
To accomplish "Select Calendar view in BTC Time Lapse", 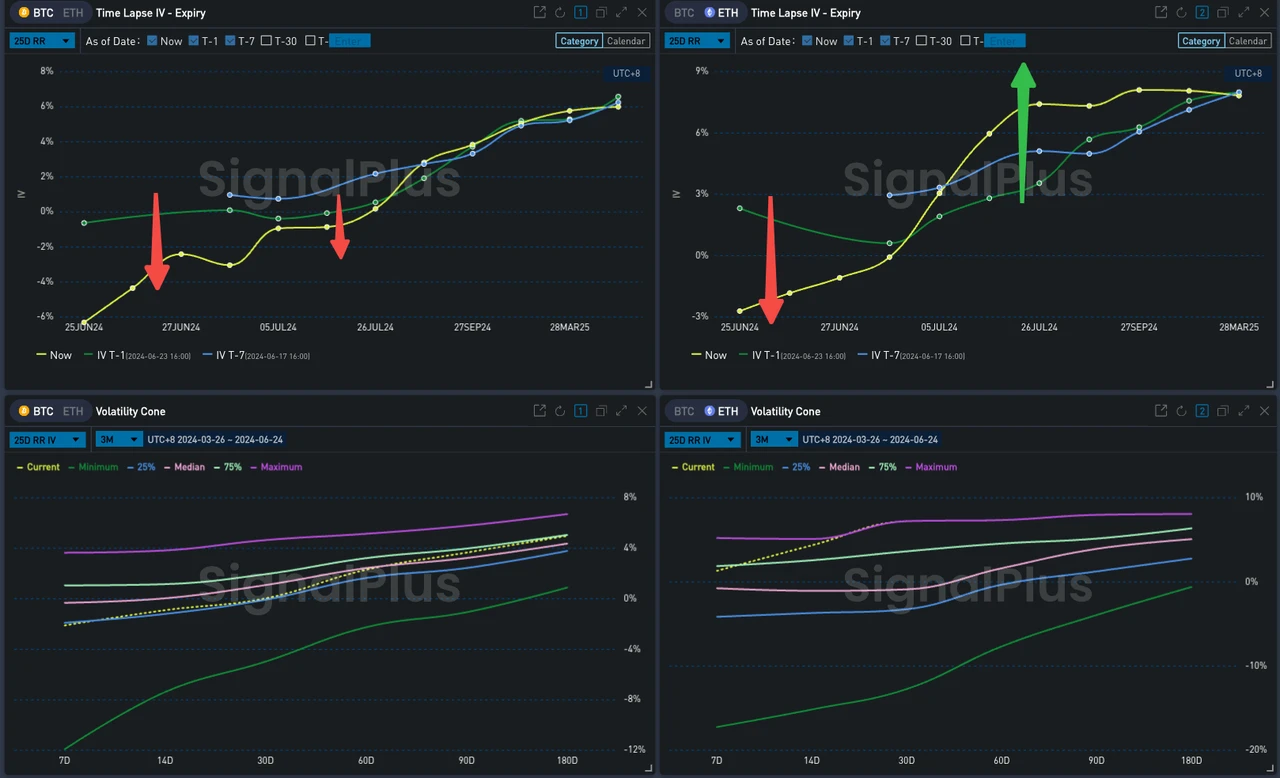I will [x=626, y=41].
